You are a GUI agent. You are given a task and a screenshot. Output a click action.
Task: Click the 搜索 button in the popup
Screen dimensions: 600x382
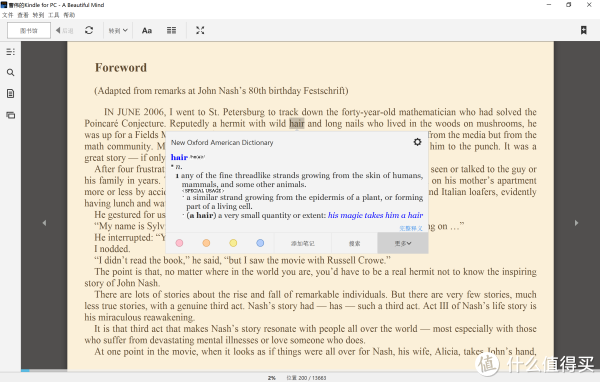[x=354, y=243]
